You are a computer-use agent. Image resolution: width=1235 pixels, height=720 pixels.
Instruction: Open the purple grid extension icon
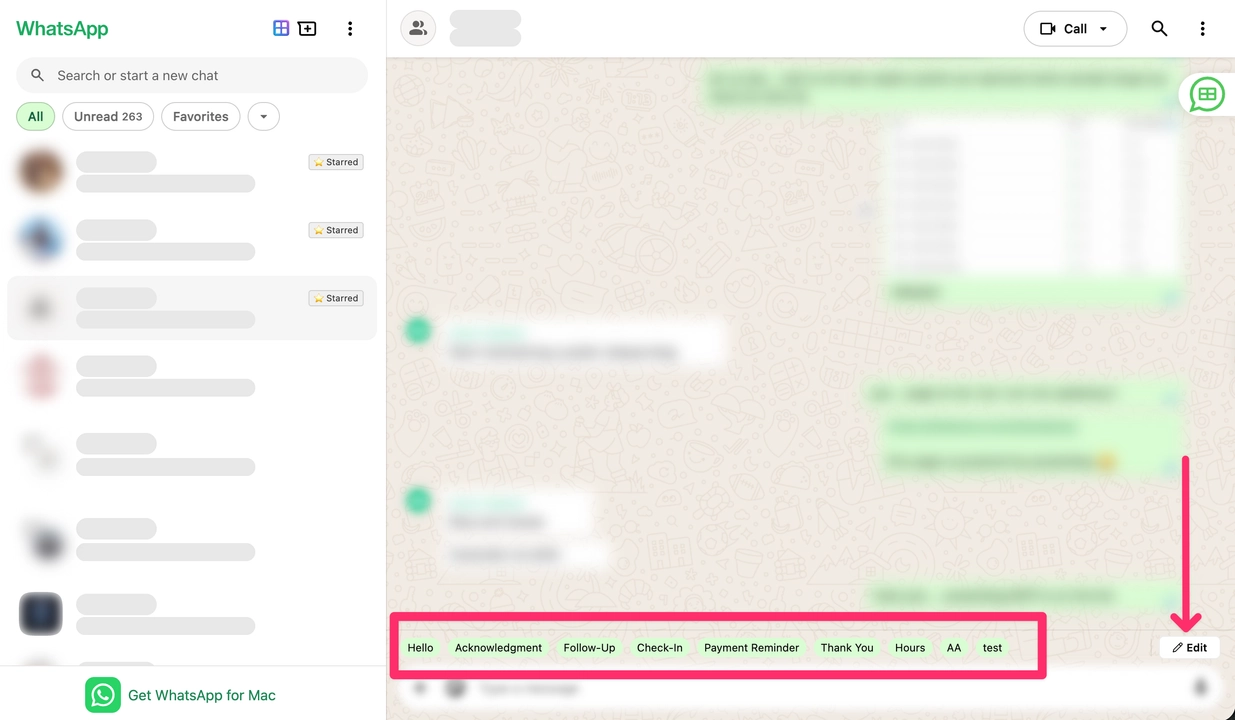click(281, 29)
